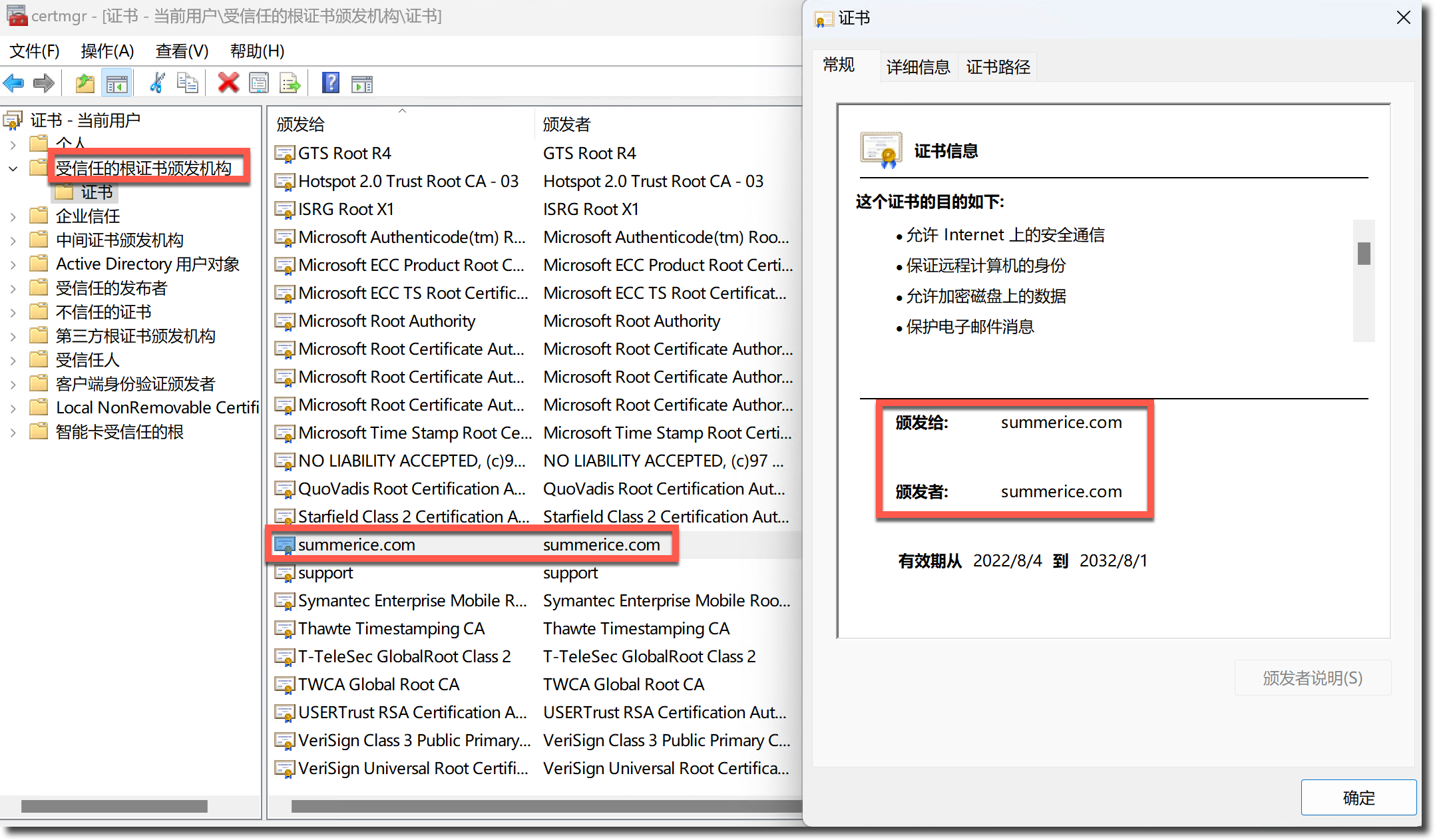Switch to the 证书路径 tab
This screenshot has height=840, width=1435.
pyautogui.click(x=998, y=67)
